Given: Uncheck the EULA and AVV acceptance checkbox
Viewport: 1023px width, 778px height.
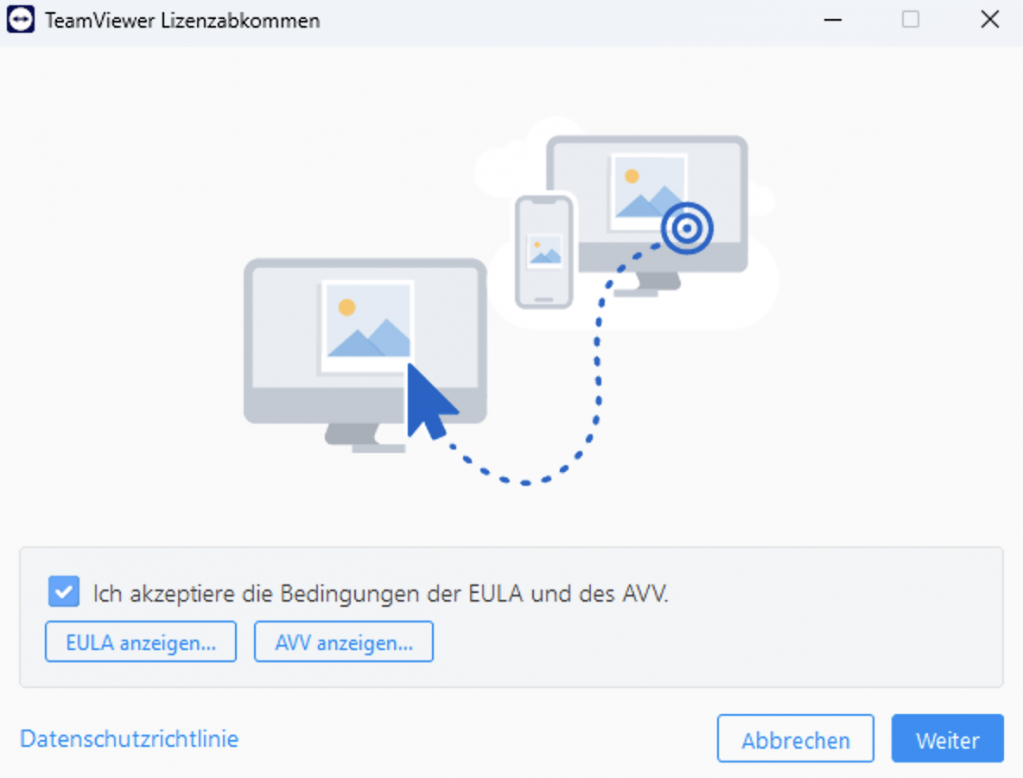Looking at the screenshot, I should [x=64, y=592].
